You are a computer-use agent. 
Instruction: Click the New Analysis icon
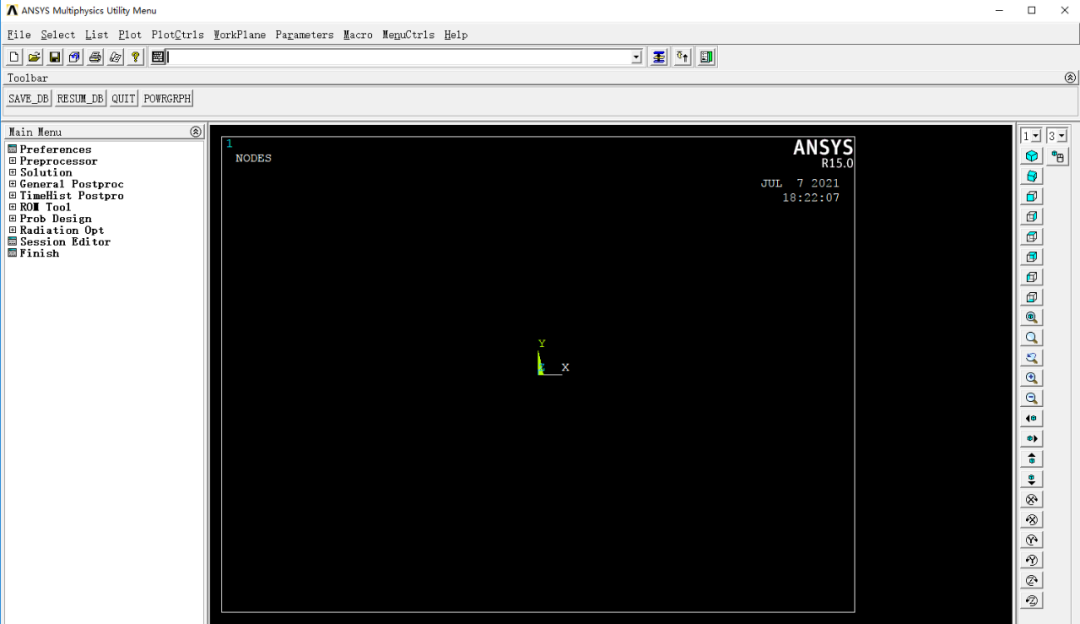pos(14,57)
